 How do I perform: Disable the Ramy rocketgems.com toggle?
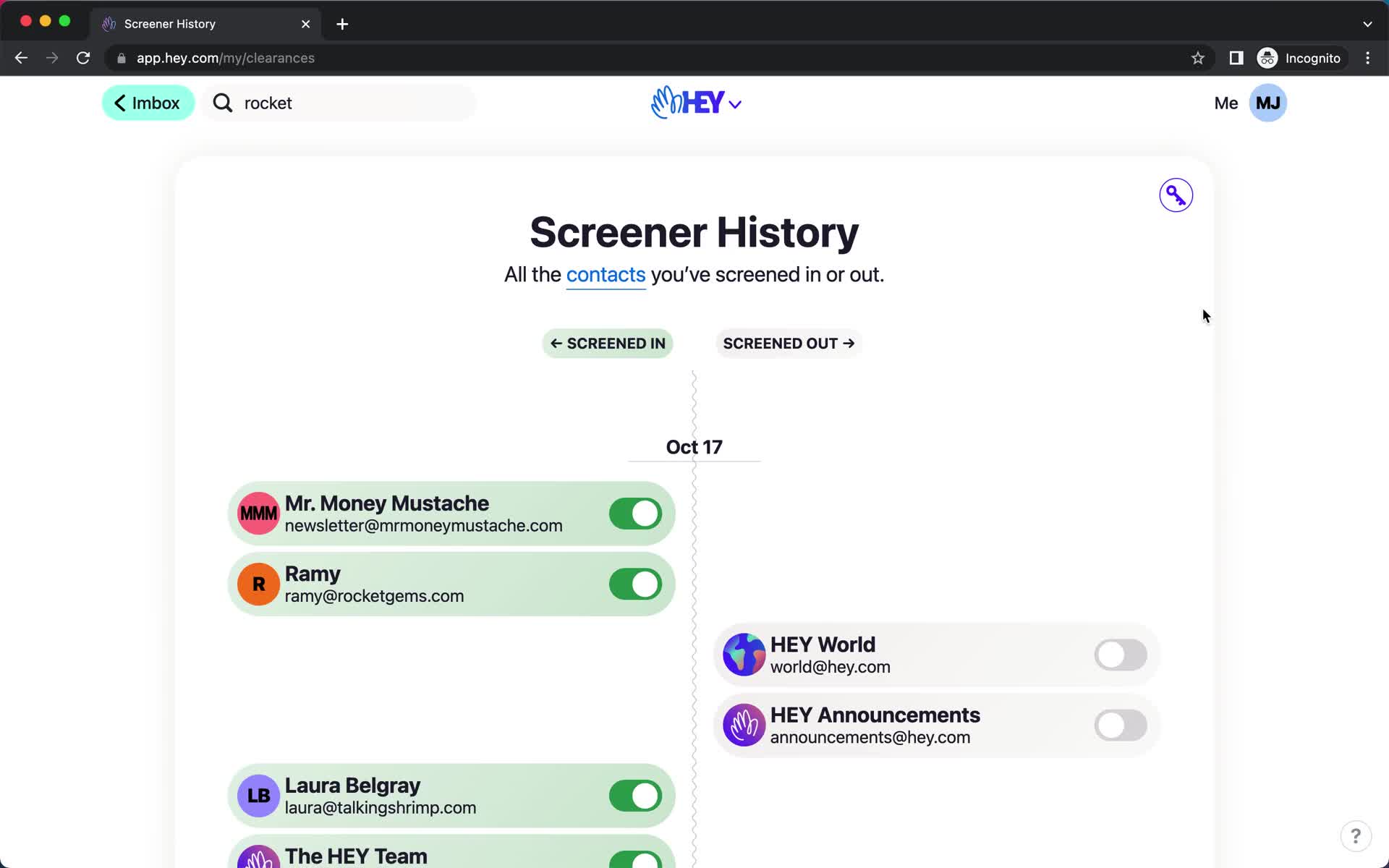click(x=635, y=584)
